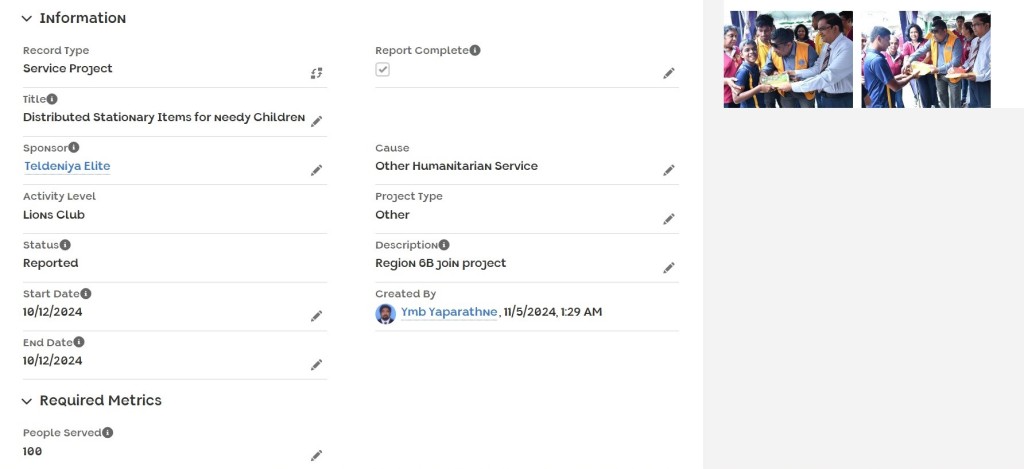
Task: Edit Start Date using its pencil icon
Action: 317,316
